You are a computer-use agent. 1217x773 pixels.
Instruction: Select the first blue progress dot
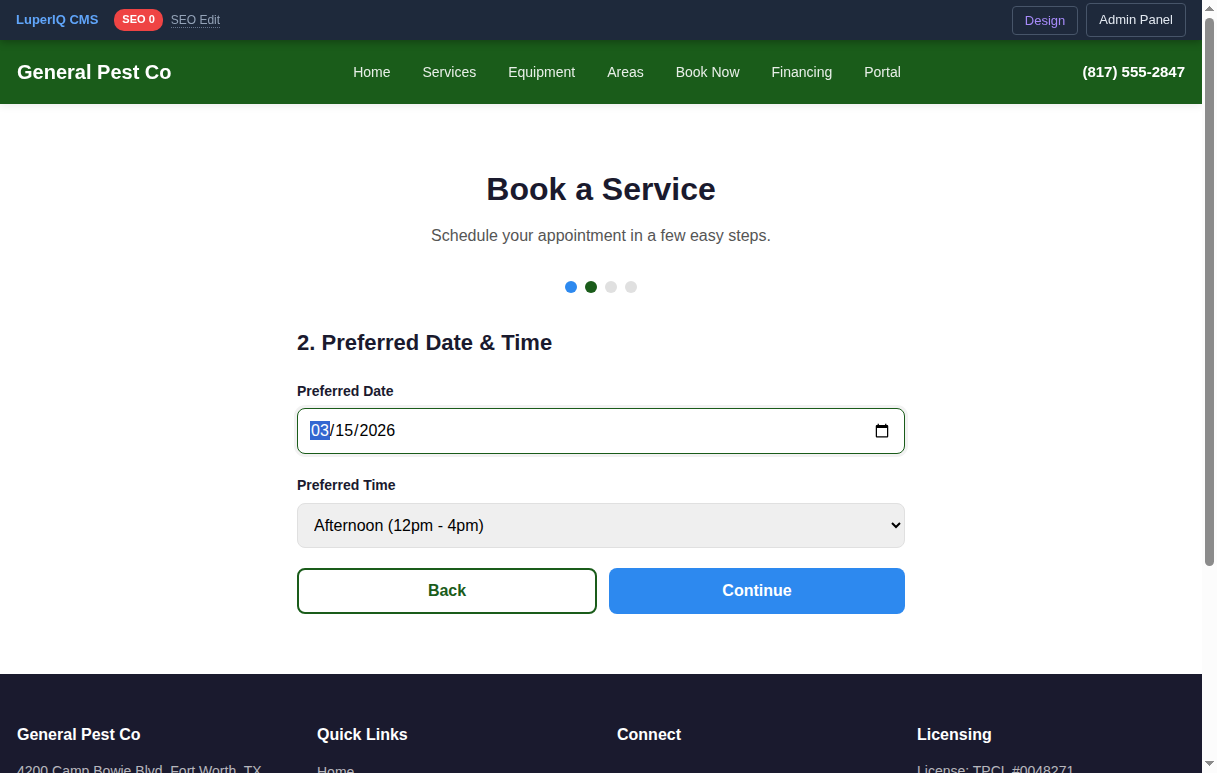click(571, 287)
